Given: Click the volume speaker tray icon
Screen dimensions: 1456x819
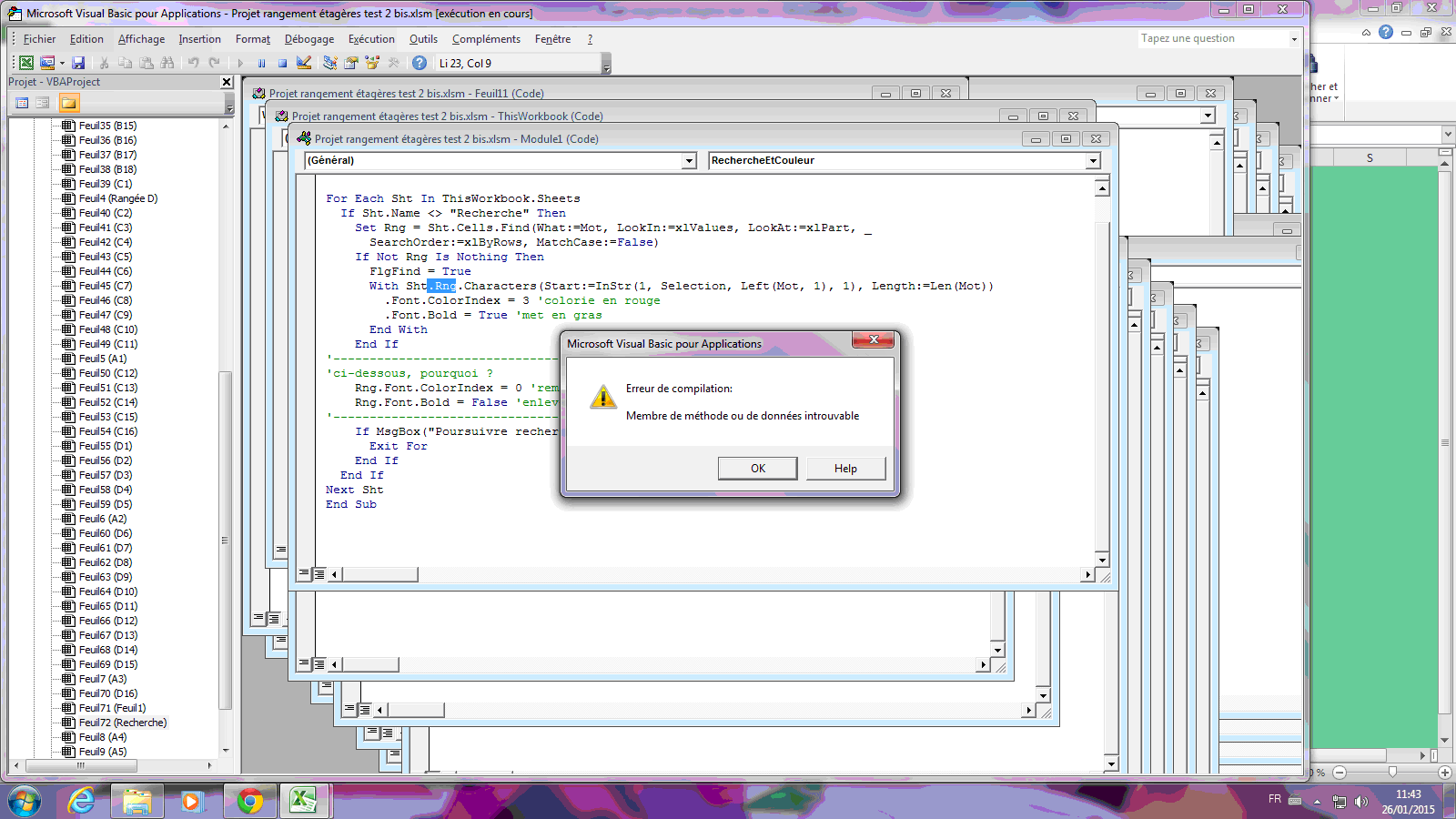Looking at the screenshot, I should click(x=1360, y=802).
